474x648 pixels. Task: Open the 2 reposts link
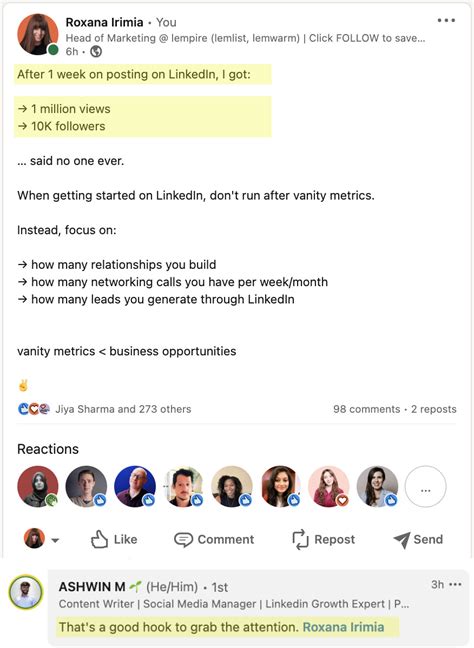[434, 409]
